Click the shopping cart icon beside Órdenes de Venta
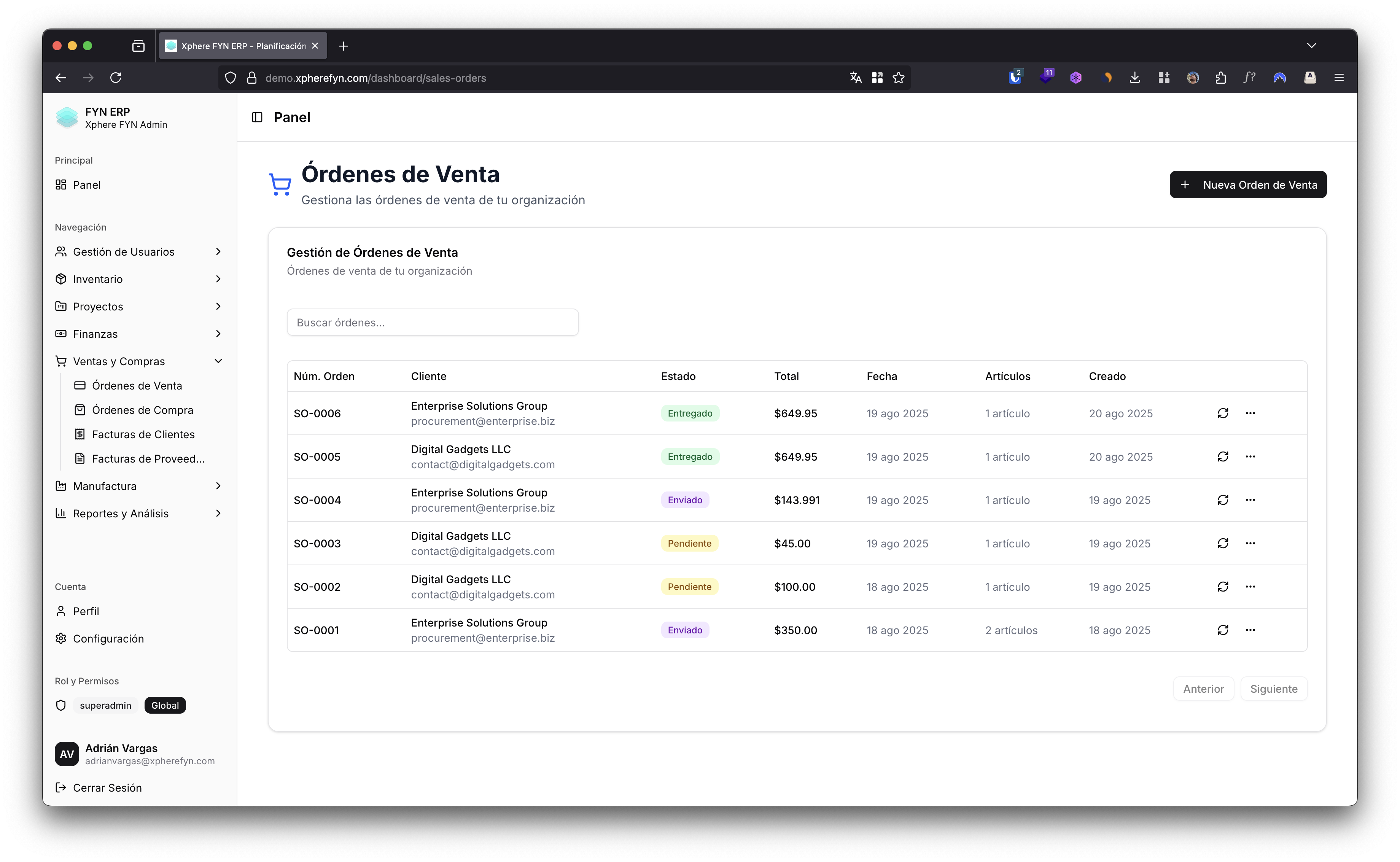The height and width of the screenshot is (862, 1400). [280, 184]
